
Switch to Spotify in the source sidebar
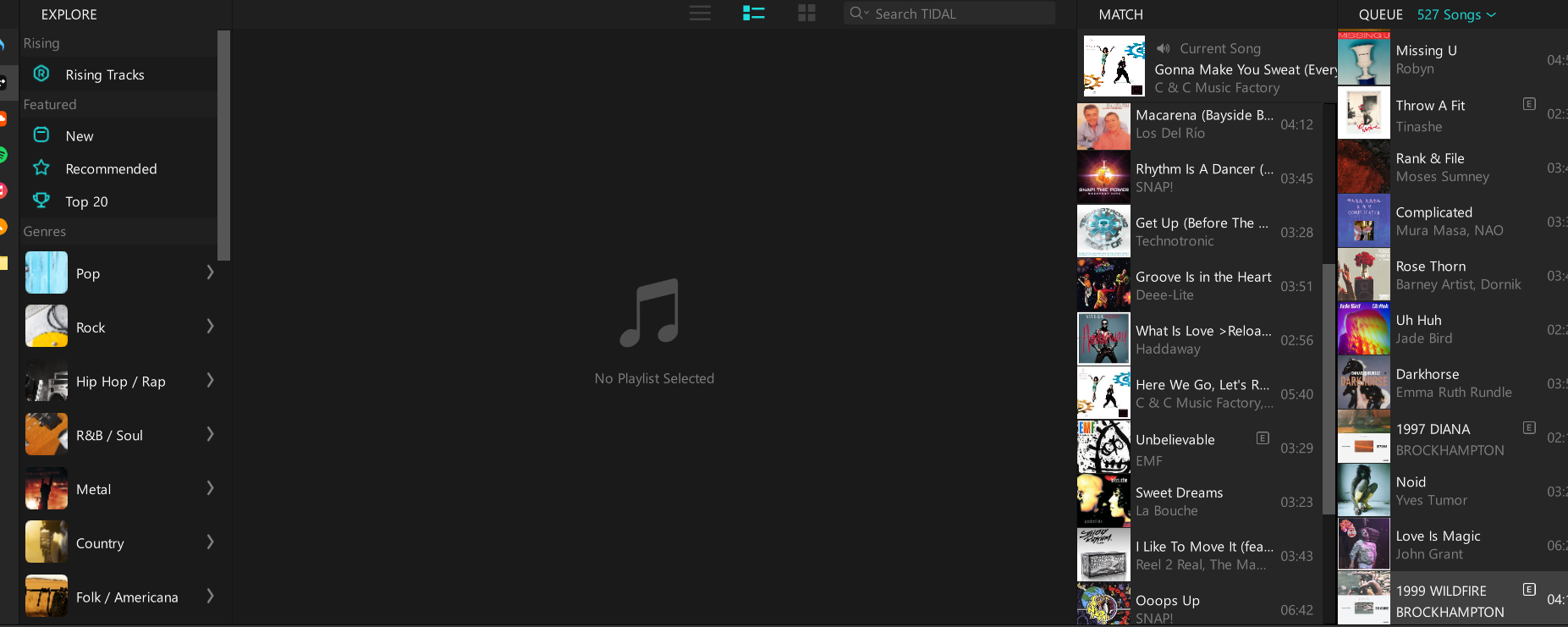3,154
